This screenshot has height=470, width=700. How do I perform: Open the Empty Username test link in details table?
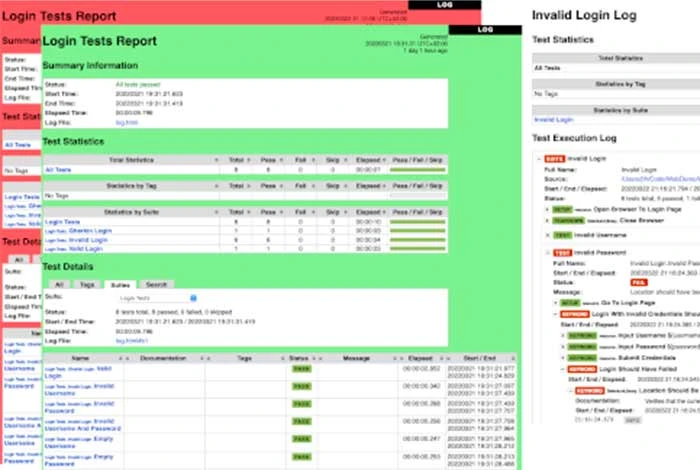(x=79, y=442)
